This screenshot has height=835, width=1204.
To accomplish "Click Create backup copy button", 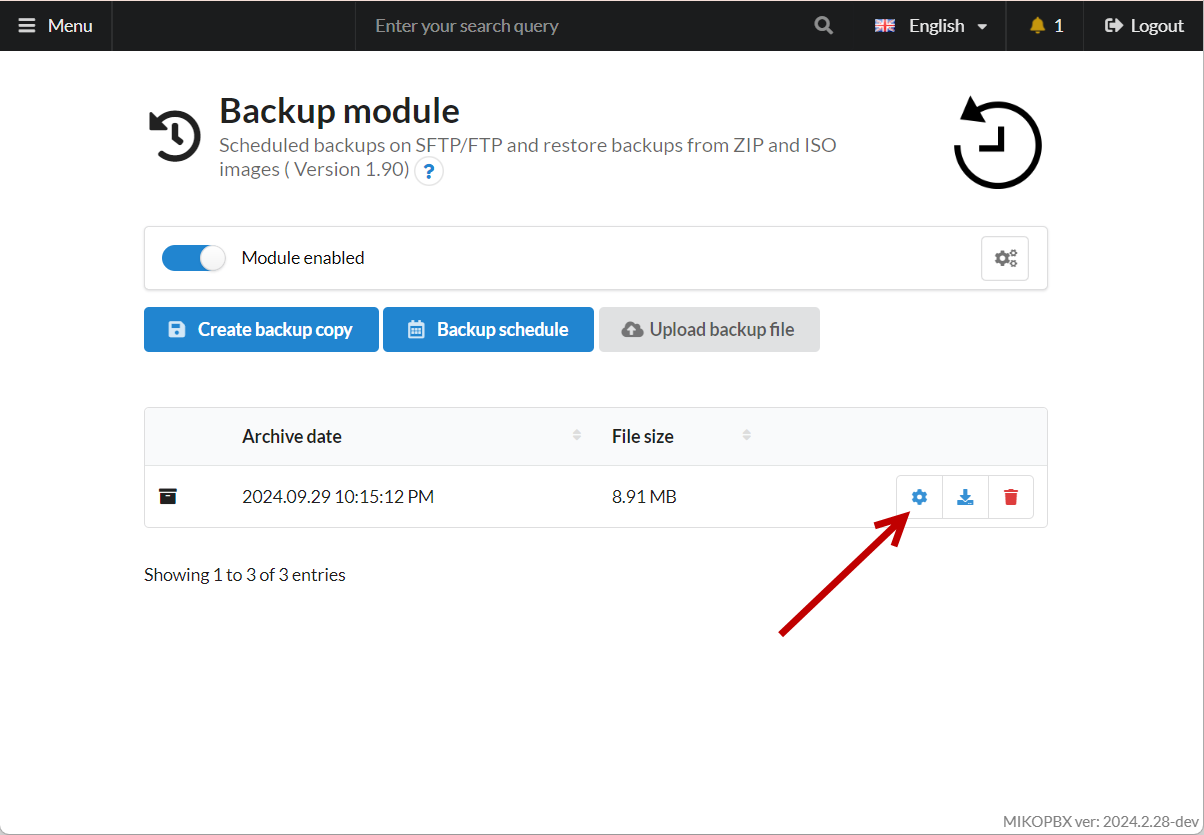I will [261, 330].
